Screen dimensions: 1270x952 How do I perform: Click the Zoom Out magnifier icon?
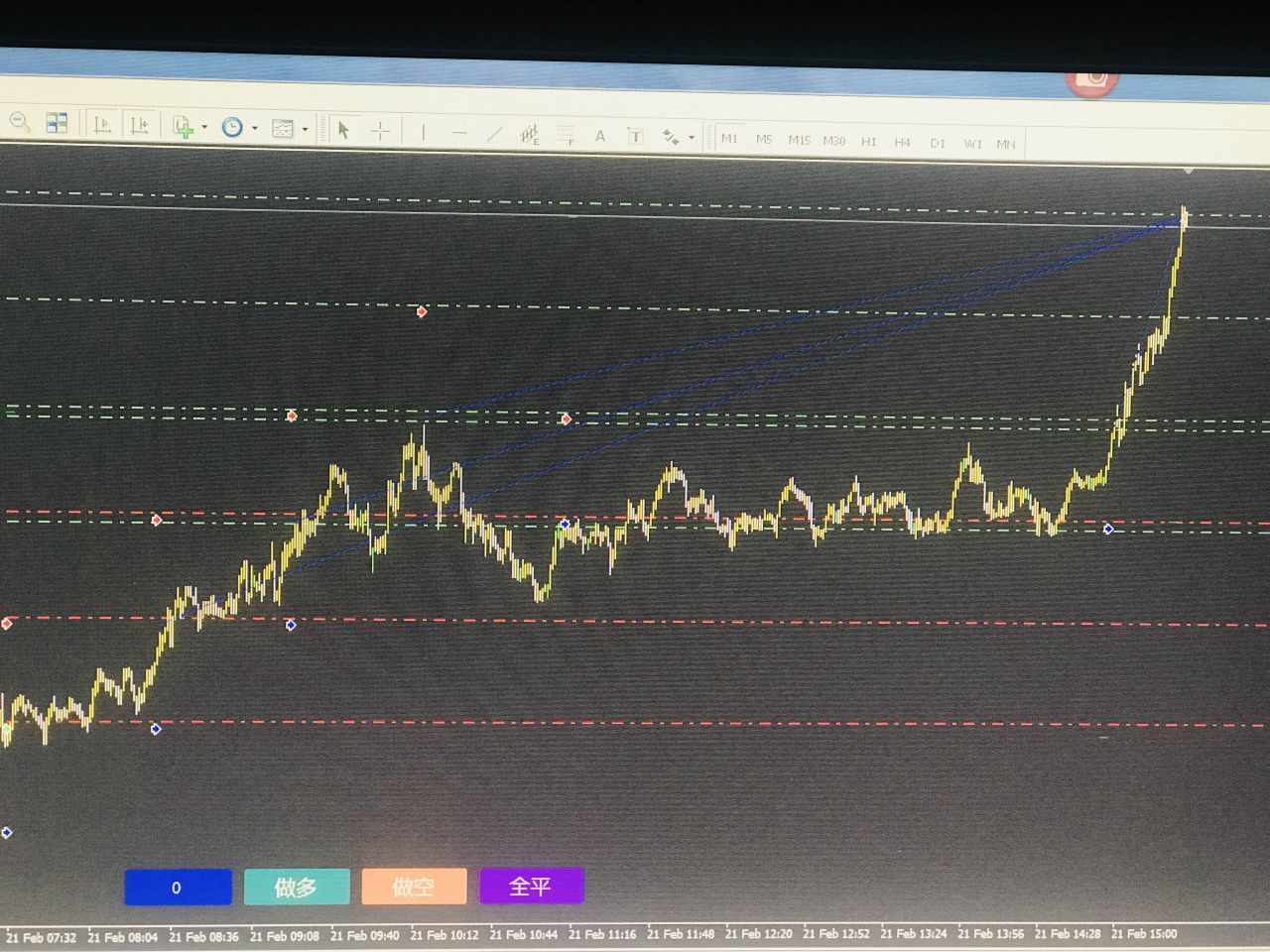point(20,122)
